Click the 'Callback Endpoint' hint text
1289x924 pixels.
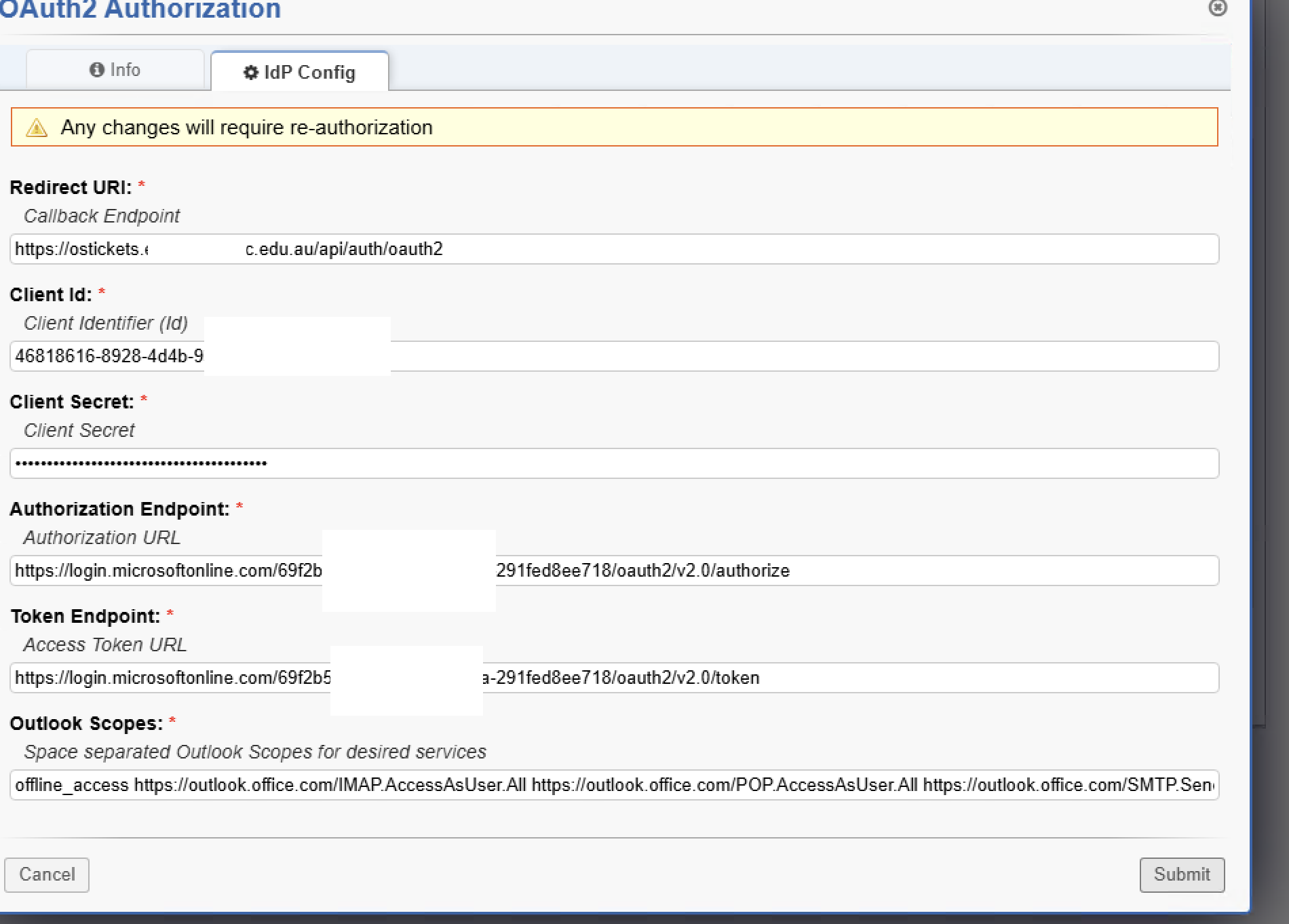tap(102, 216)
